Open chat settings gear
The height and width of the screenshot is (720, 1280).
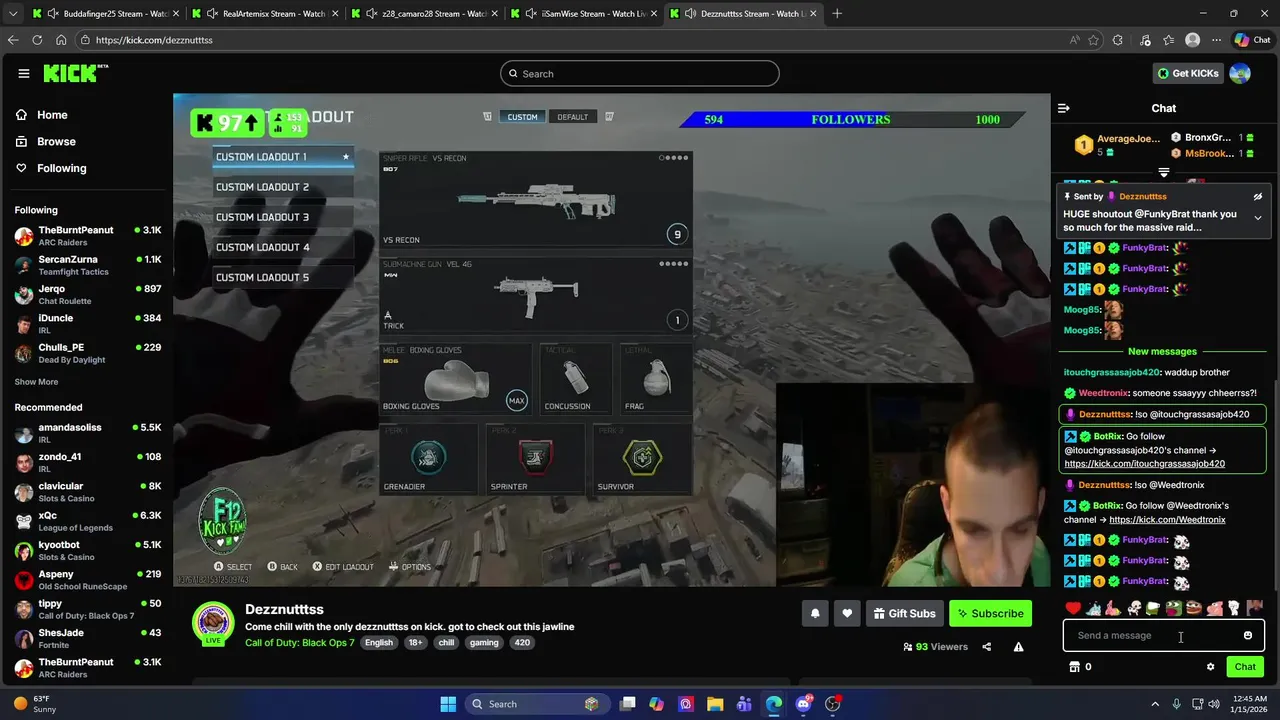pos(1210,667)
